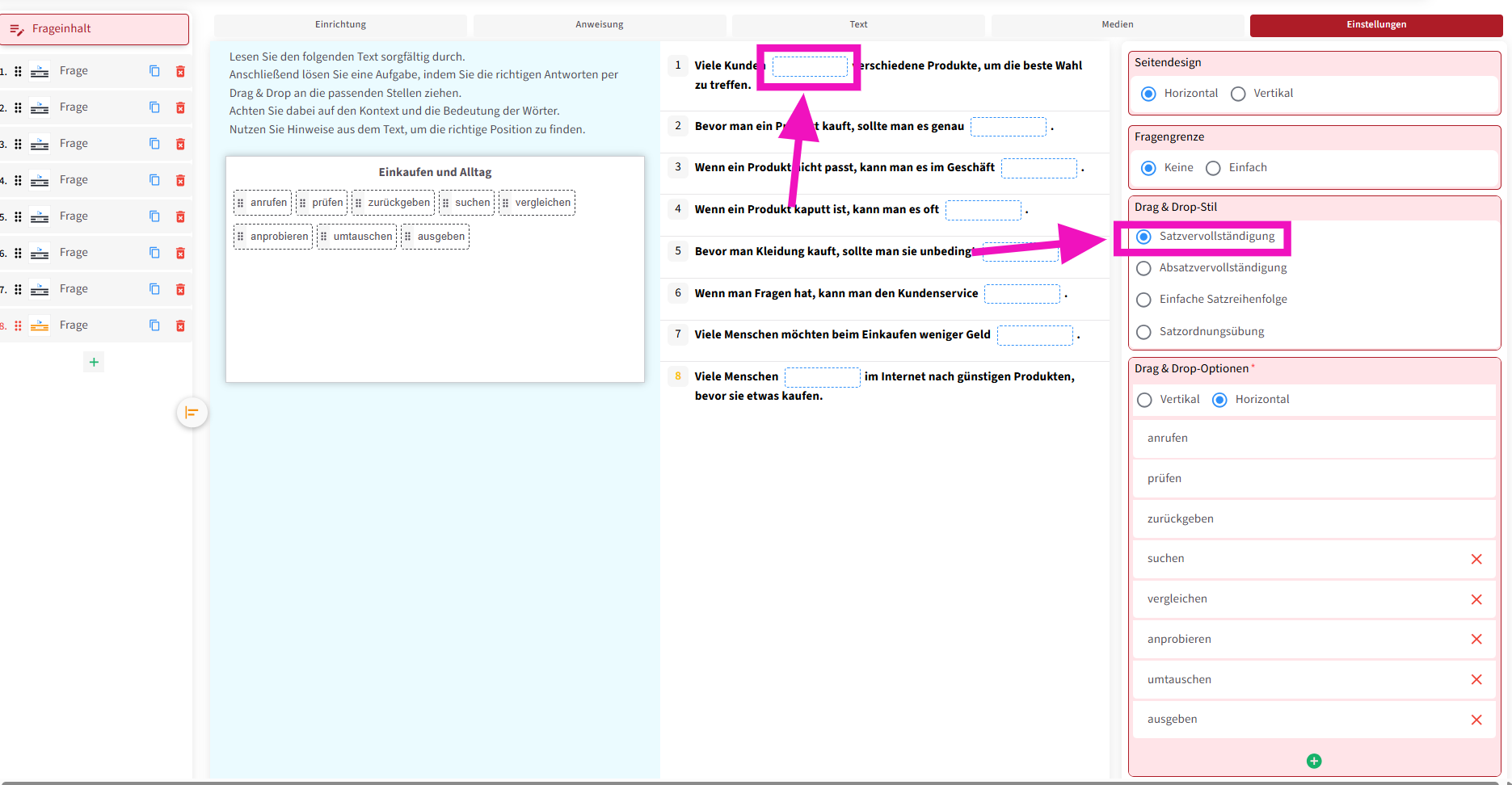Click the green plus to add a question
Viewport: 1512px width, 785px height.
click(94, 362)
